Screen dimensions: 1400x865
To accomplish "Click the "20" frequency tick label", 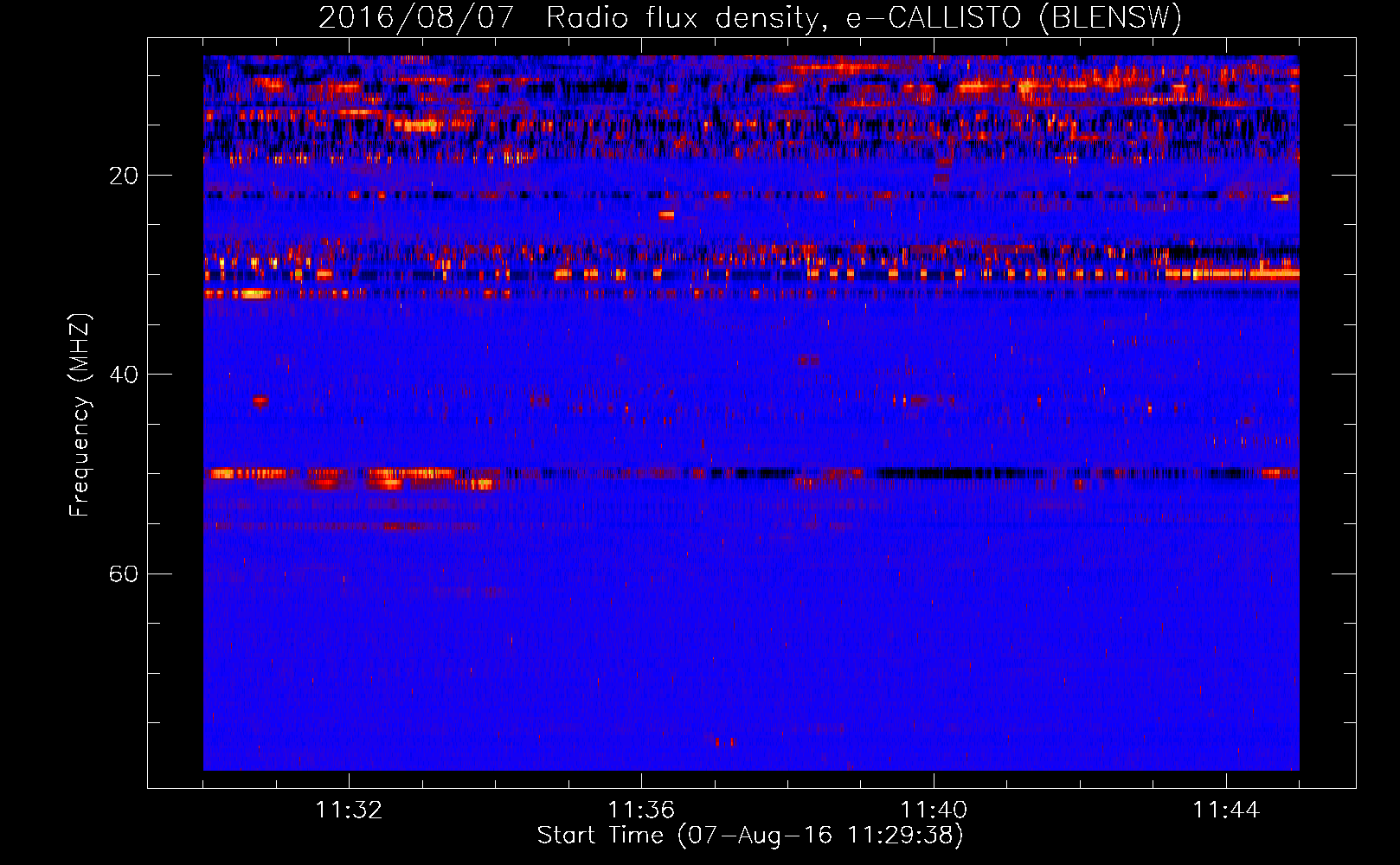I will pyautogui.click(x=124, y=176).
